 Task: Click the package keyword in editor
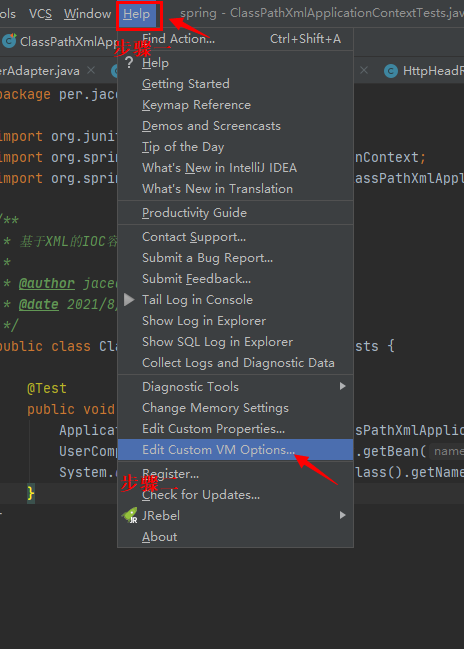click(25, 94)
